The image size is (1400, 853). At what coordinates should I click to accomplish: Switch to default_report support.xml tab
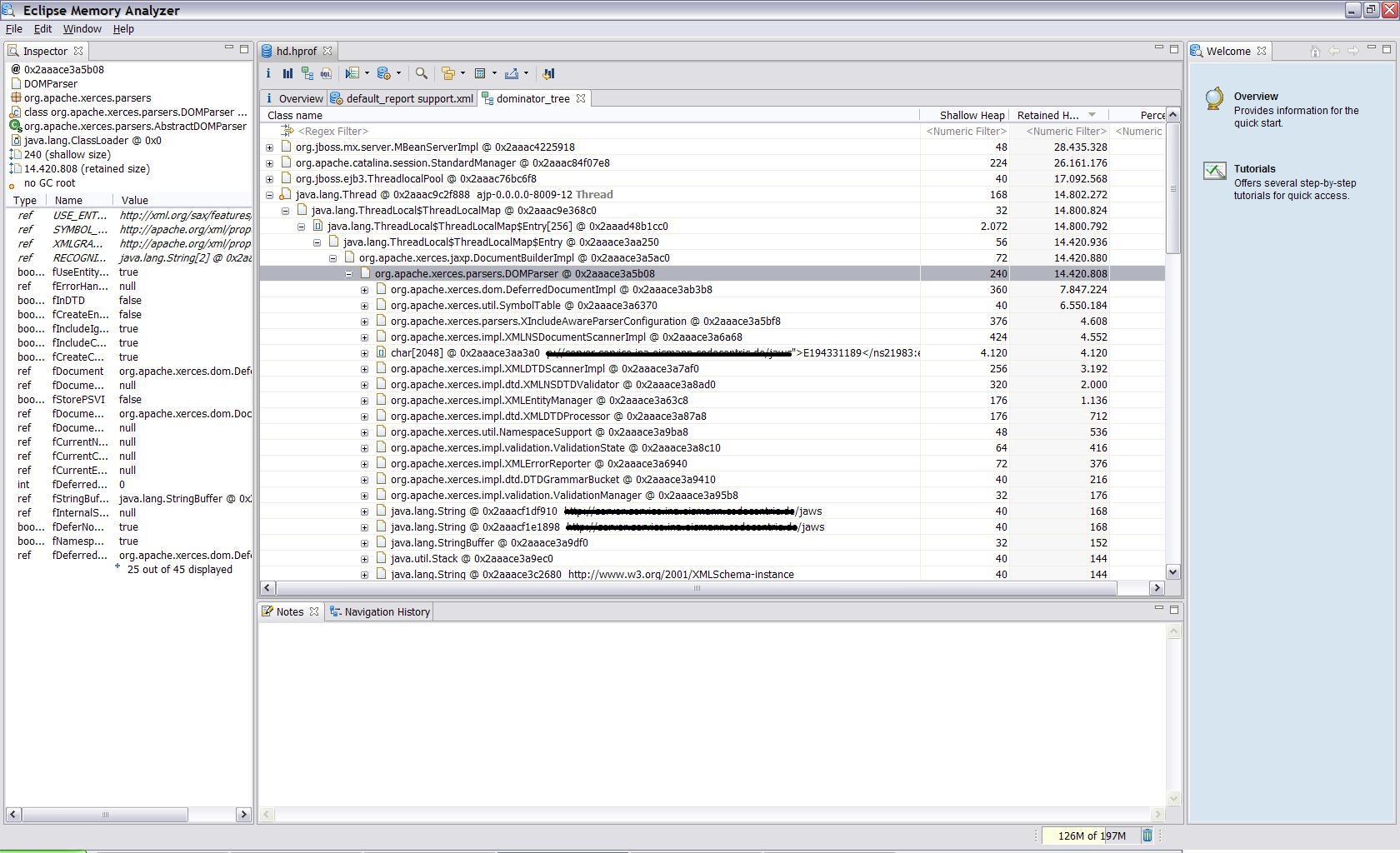(x=402, y=98)
